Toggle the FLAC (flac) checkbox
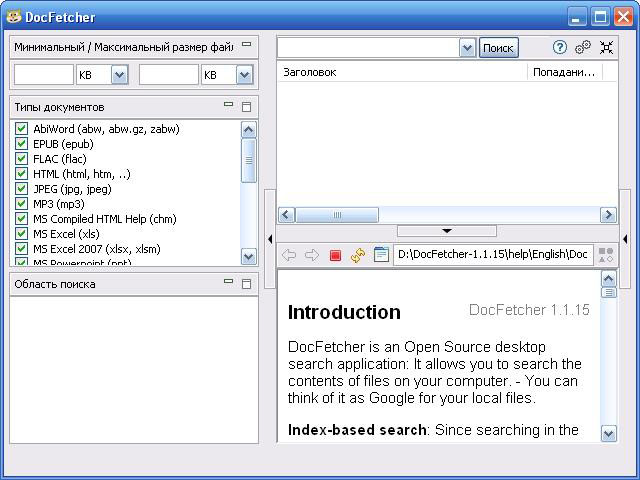 [21, 158]
